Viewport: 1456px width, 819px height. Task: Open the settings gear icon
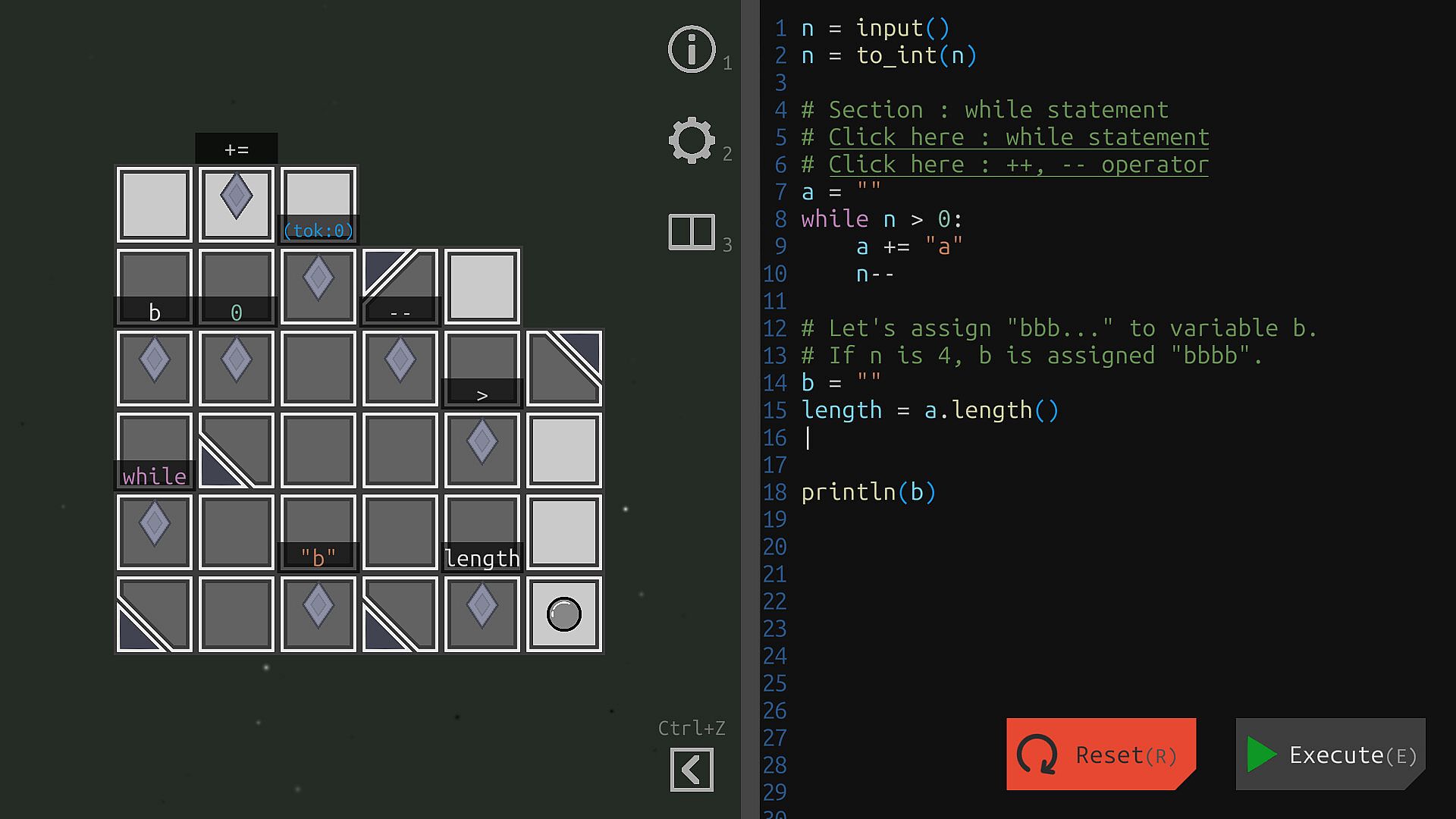[x=691, y=140]
